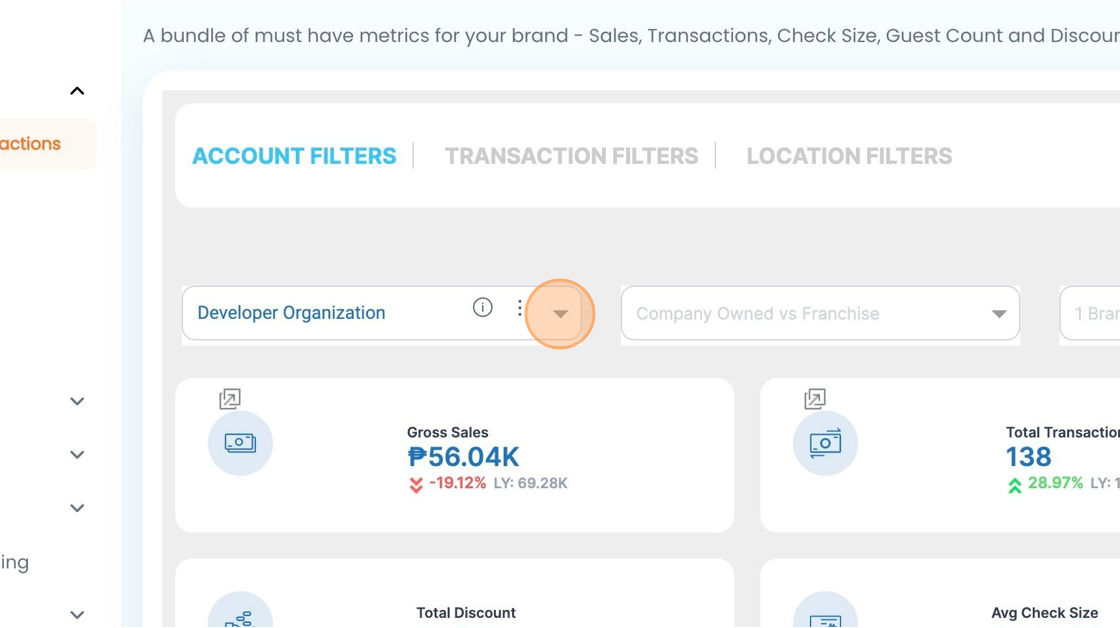Viewport: 1120px width, 628px height.
Task: Click Total Transactions money icon
Action: 825,443
